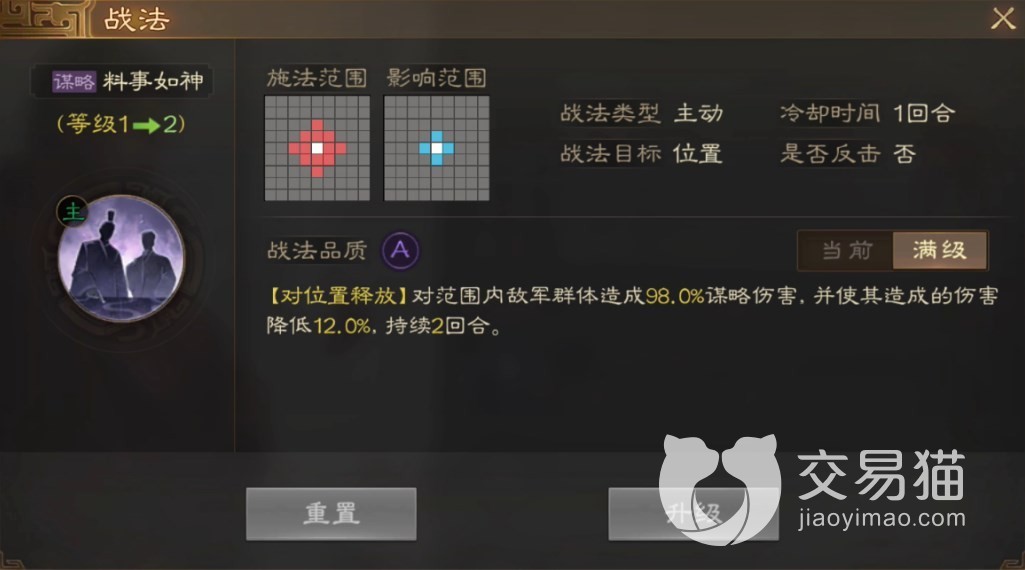The height and width of the screenshot is (570, 1025).
Task: Click the 战法目标 位置 field
Action: pyautogui.click(x=642, y=154)
